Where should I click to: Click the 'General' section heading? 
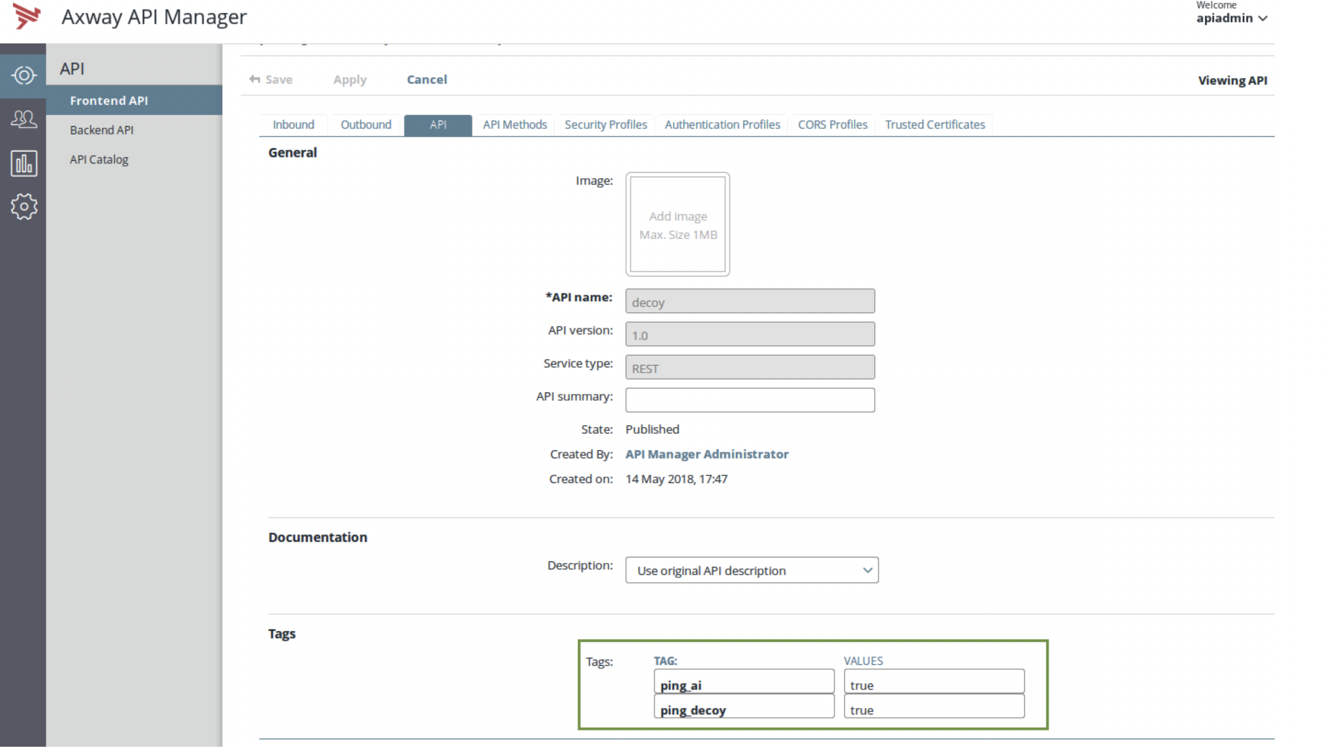click(x=292, y=152)
